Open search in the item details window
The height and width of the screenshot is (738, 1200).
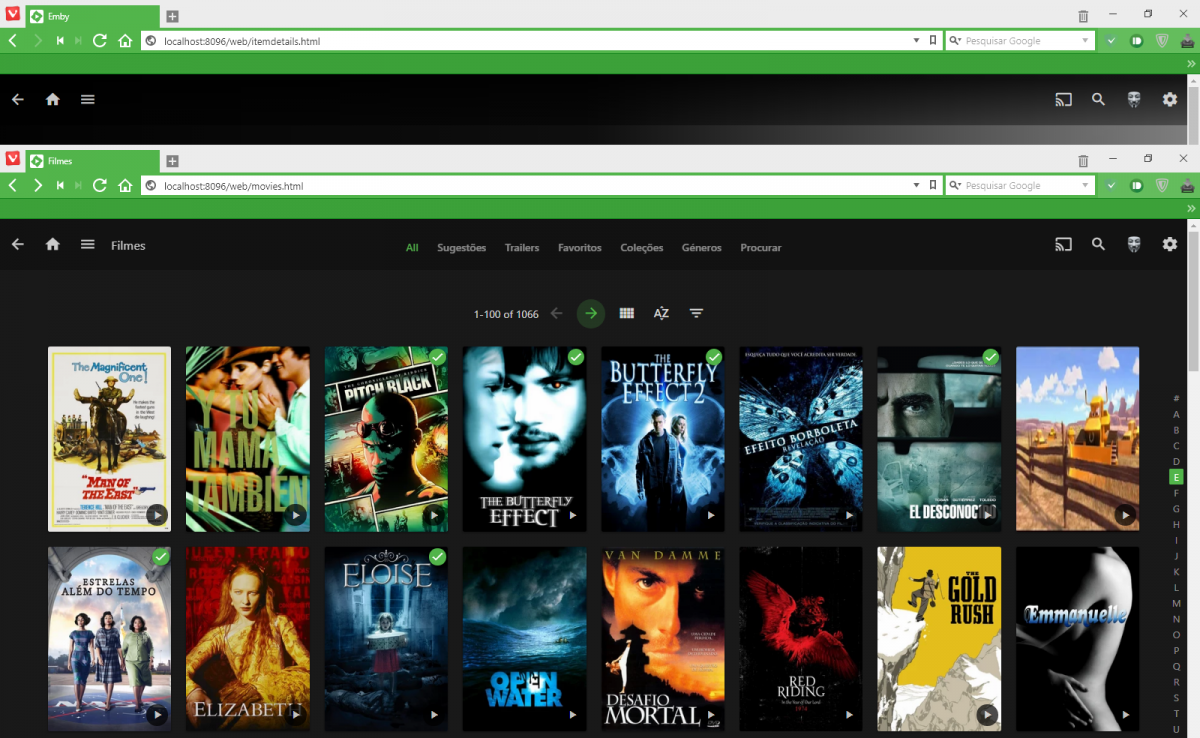coord(1098,99)
